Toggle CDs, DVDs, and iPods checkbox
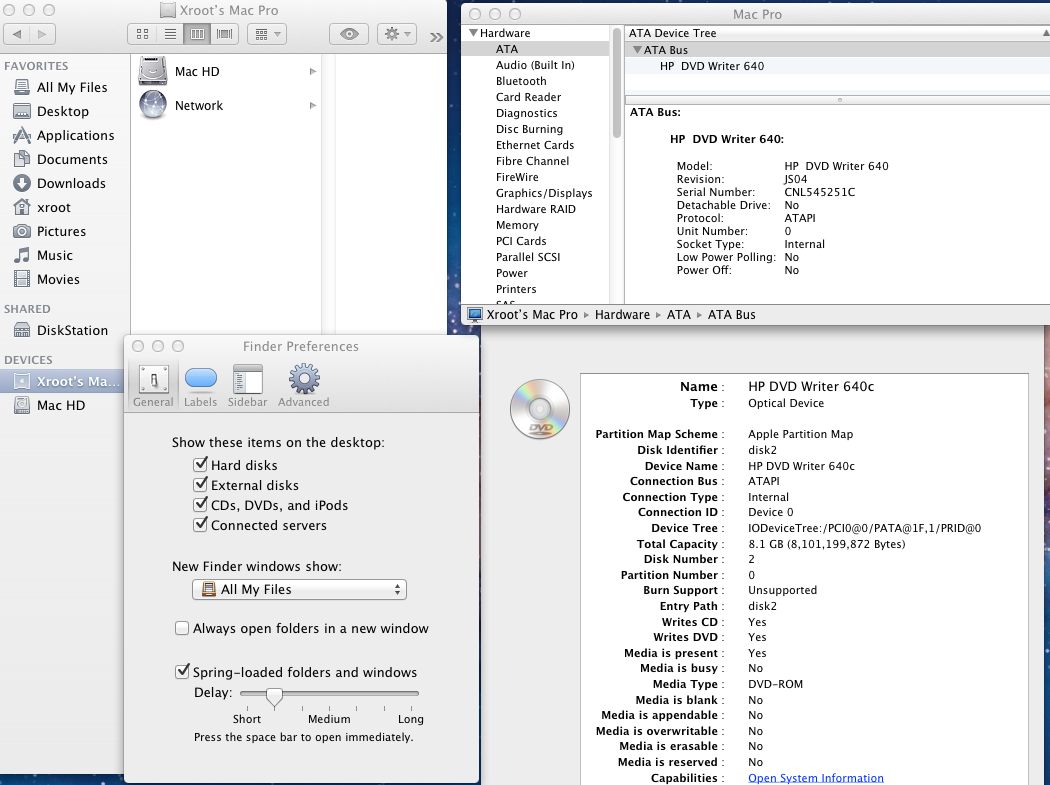The image size is (1050, 785). click(200, 504)
